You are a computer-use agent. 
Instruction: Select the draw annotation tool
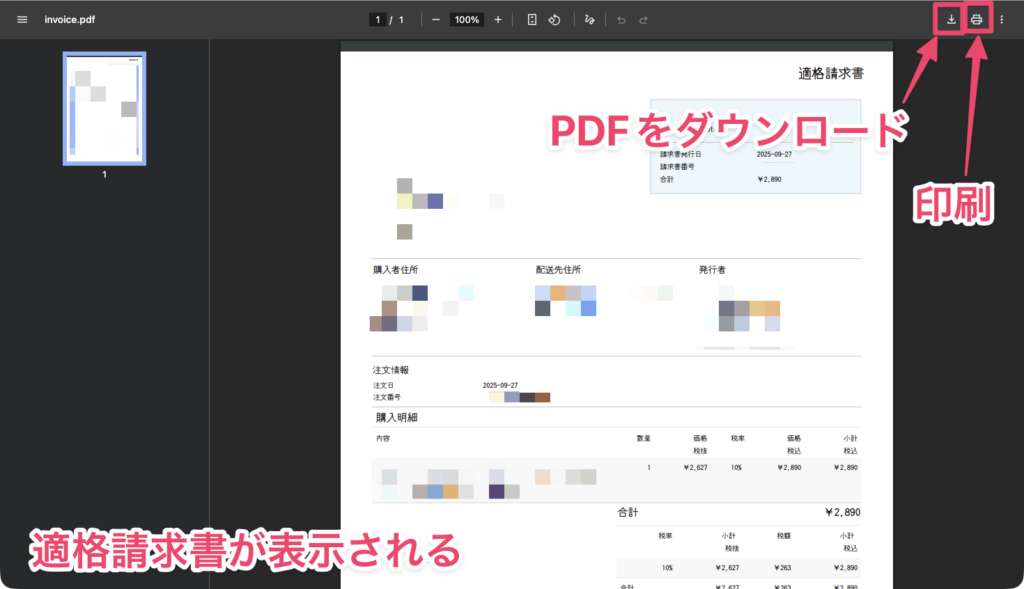[x=590, y=20]
